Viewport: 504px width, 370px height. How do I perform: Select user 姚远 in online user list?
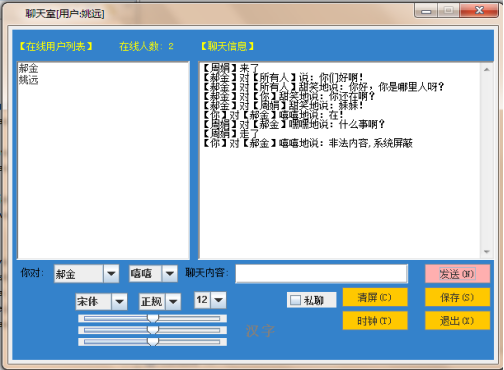pos(28,80)
